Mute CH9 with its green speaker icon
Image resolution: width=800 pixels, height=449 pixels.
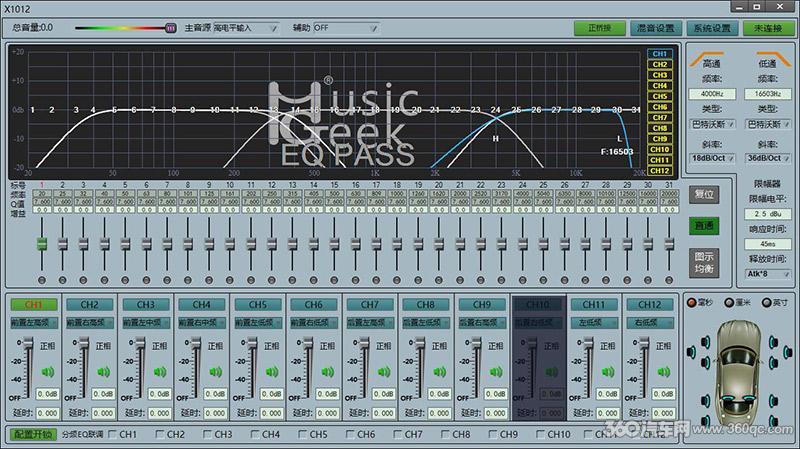point(496,372)
